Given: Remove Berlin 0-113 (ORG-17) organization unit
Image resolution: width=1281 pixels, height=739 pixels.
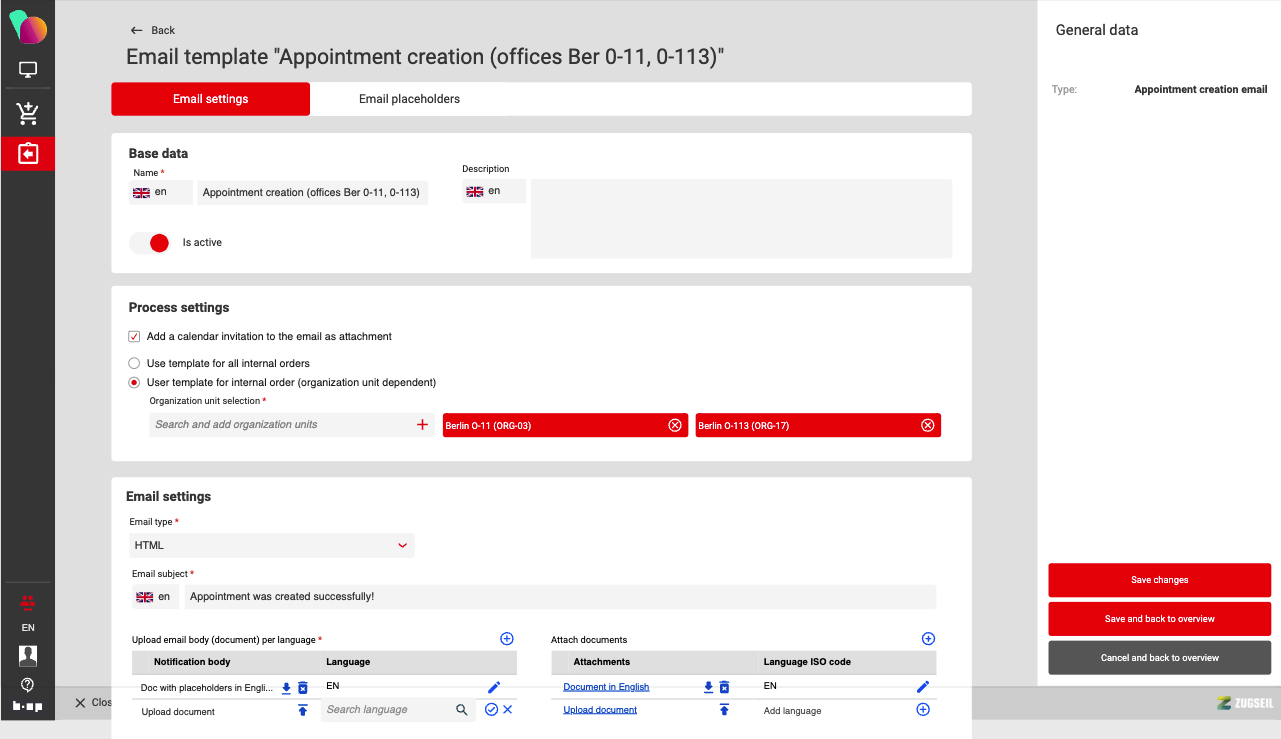Looking at the screenshot, I should [927, 426].
